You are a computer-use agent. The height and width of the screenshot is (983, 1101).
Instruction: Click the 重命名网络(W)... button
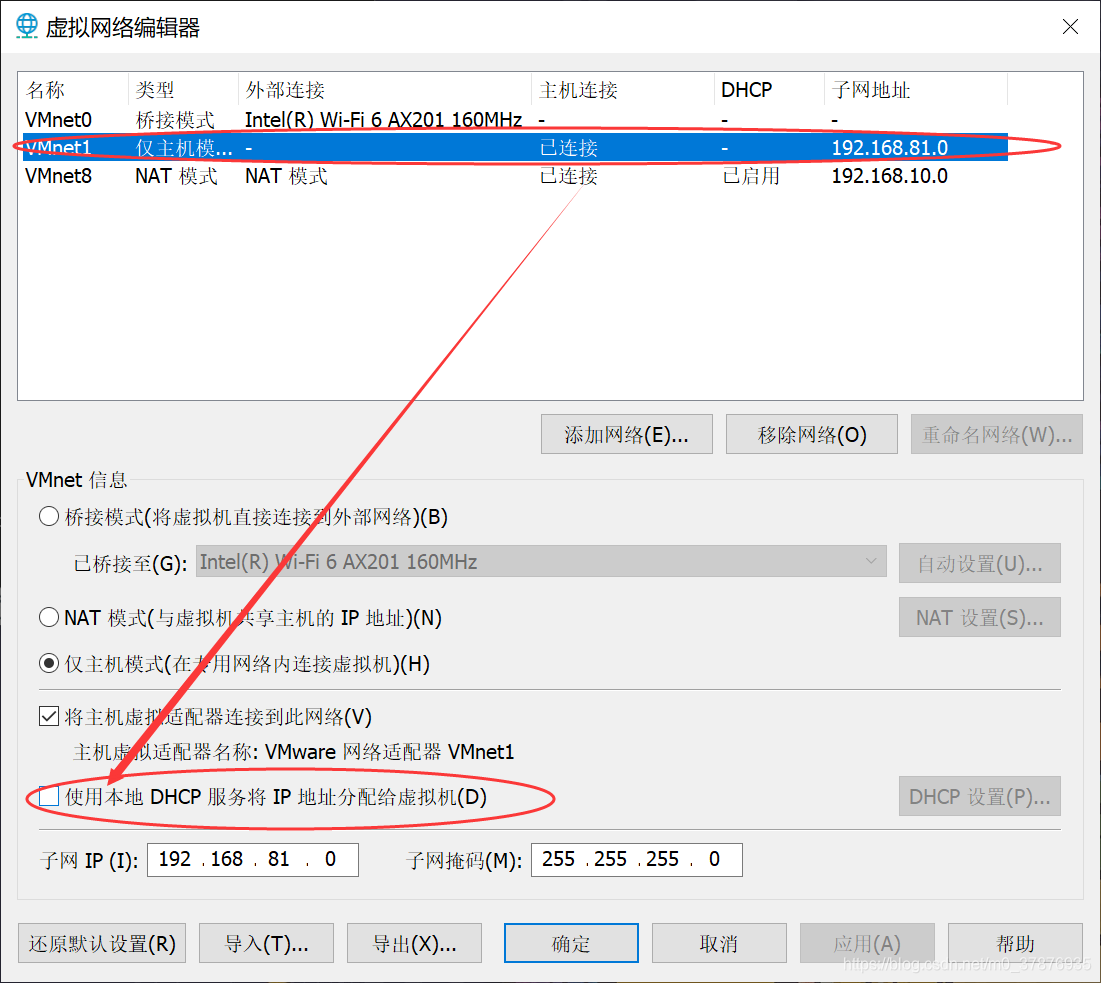pos(996,435)
